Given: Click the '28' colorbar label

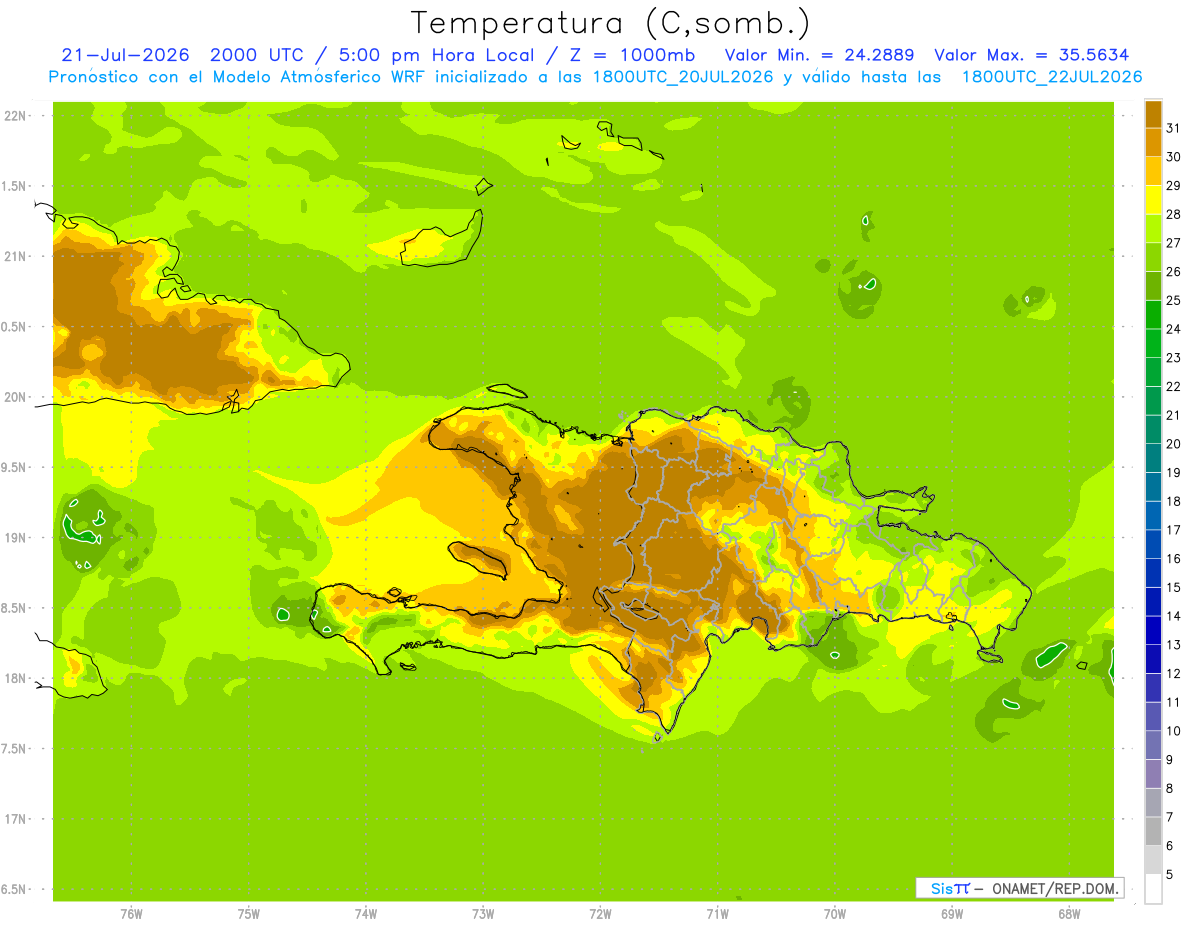Looking at the screenshot, I should (x=1174, y=214).
